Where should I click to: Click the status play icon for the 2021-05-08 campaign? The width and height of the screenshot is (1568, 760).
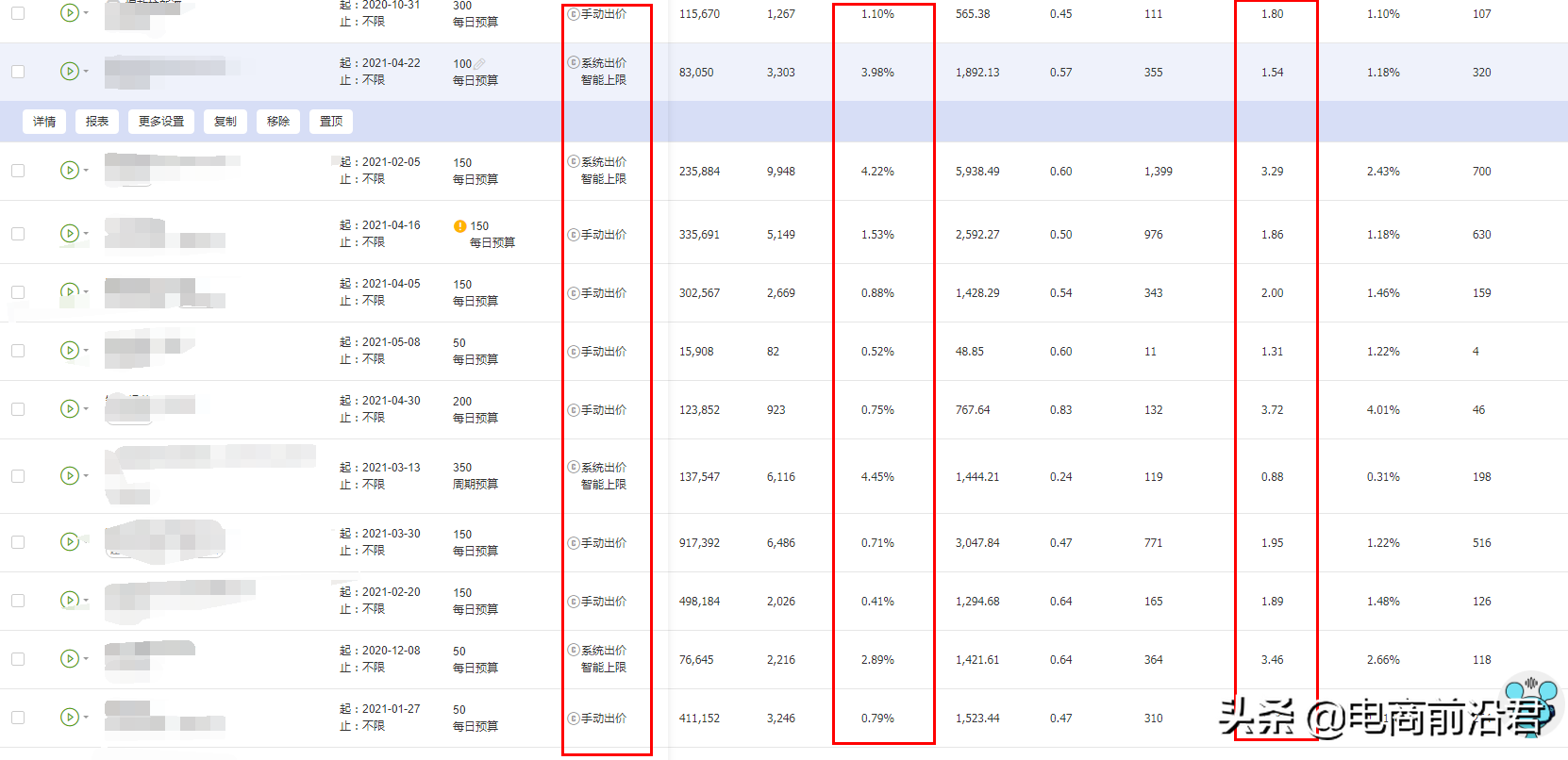[x=69, y=350]
